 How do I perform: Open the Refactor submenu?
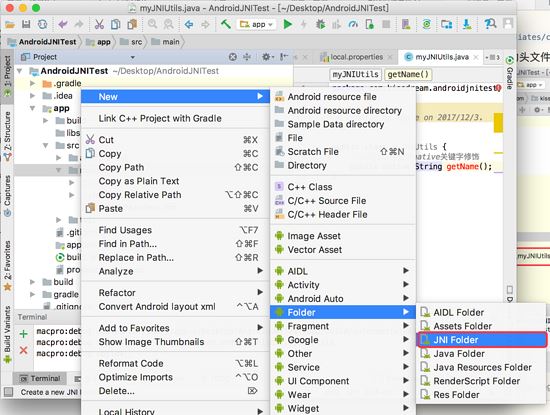175,293
